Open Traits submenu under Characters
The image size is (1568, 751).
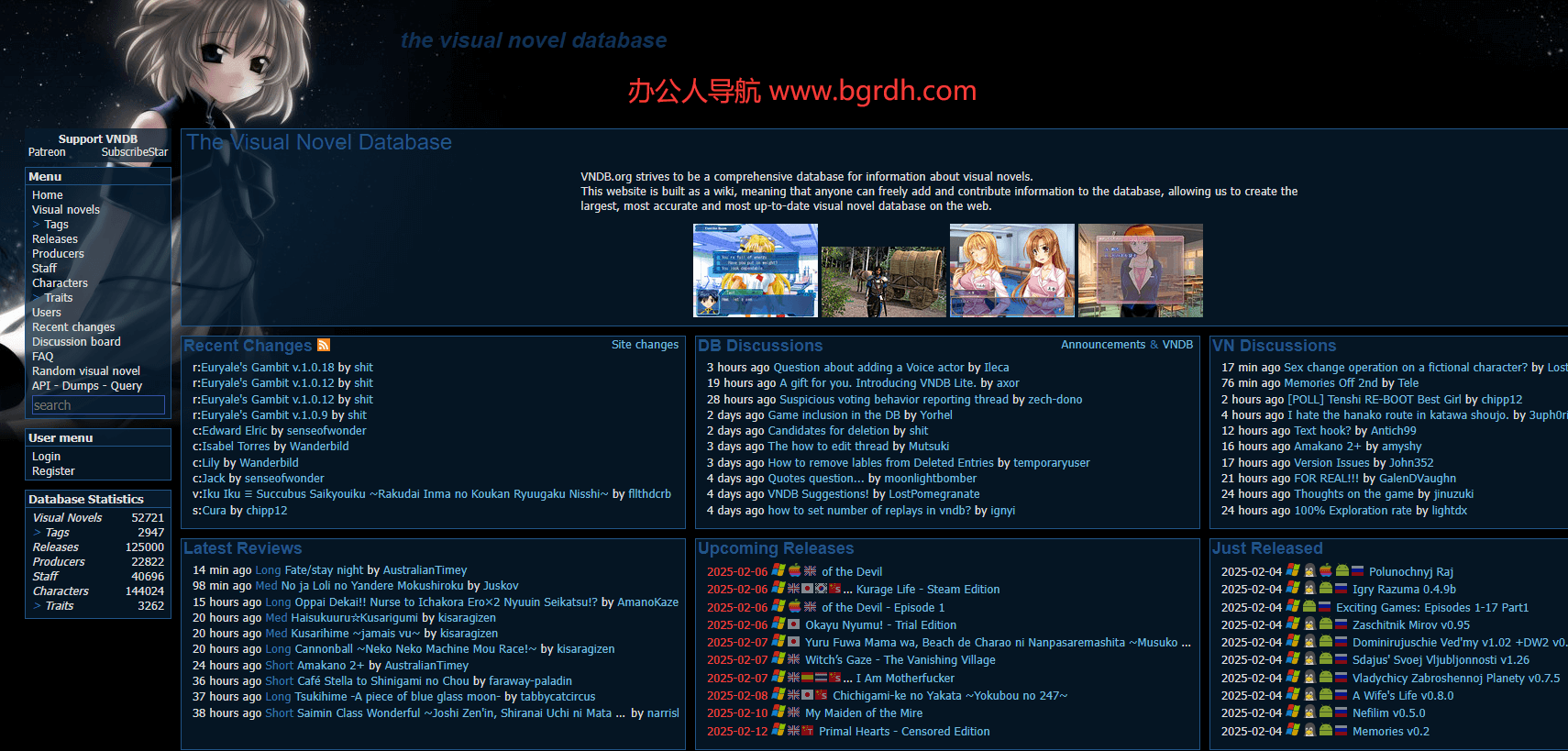pyautogui.click(x=58, y=298)
